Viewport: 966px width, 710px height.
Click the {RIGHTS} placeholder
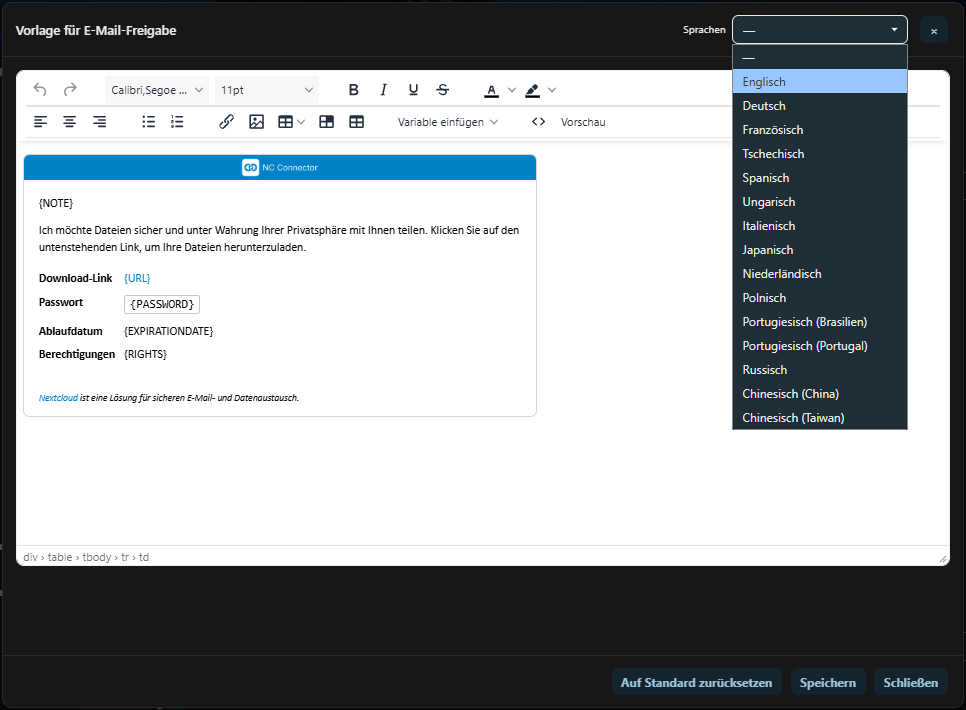point(145,354)
